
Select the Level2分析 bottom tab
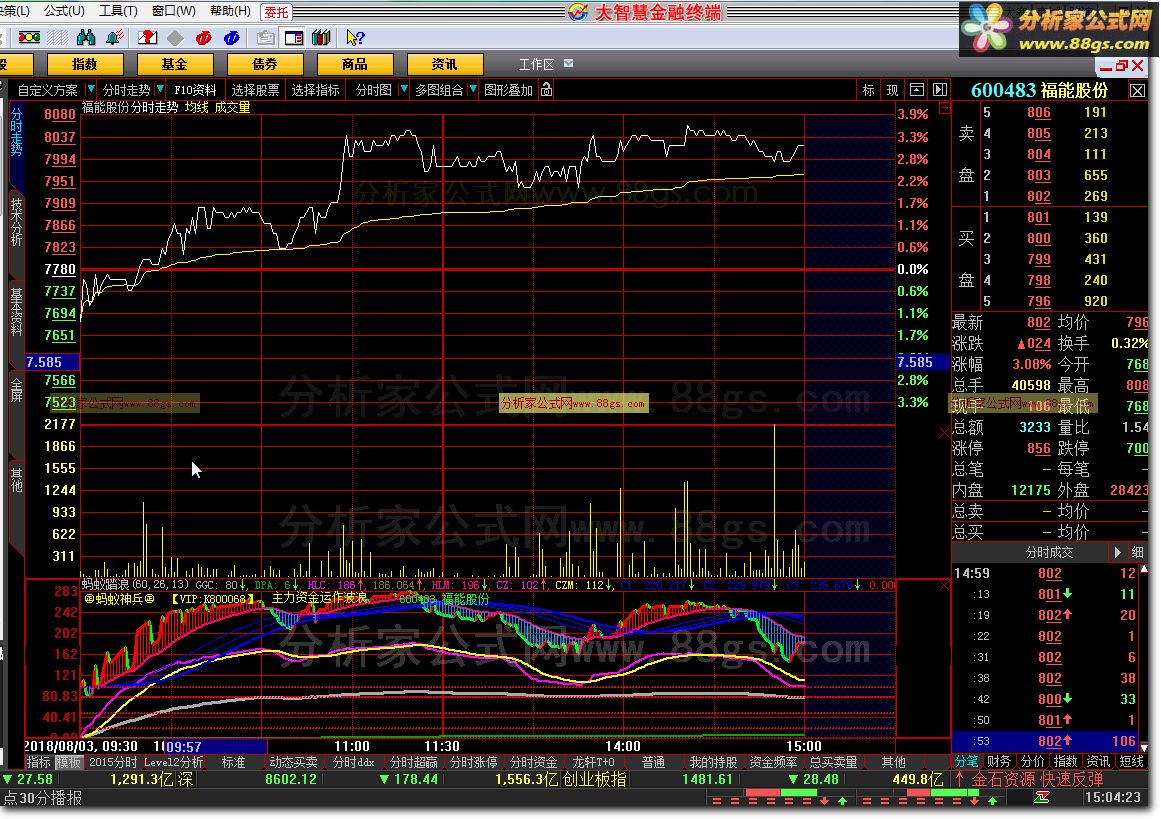173,762
